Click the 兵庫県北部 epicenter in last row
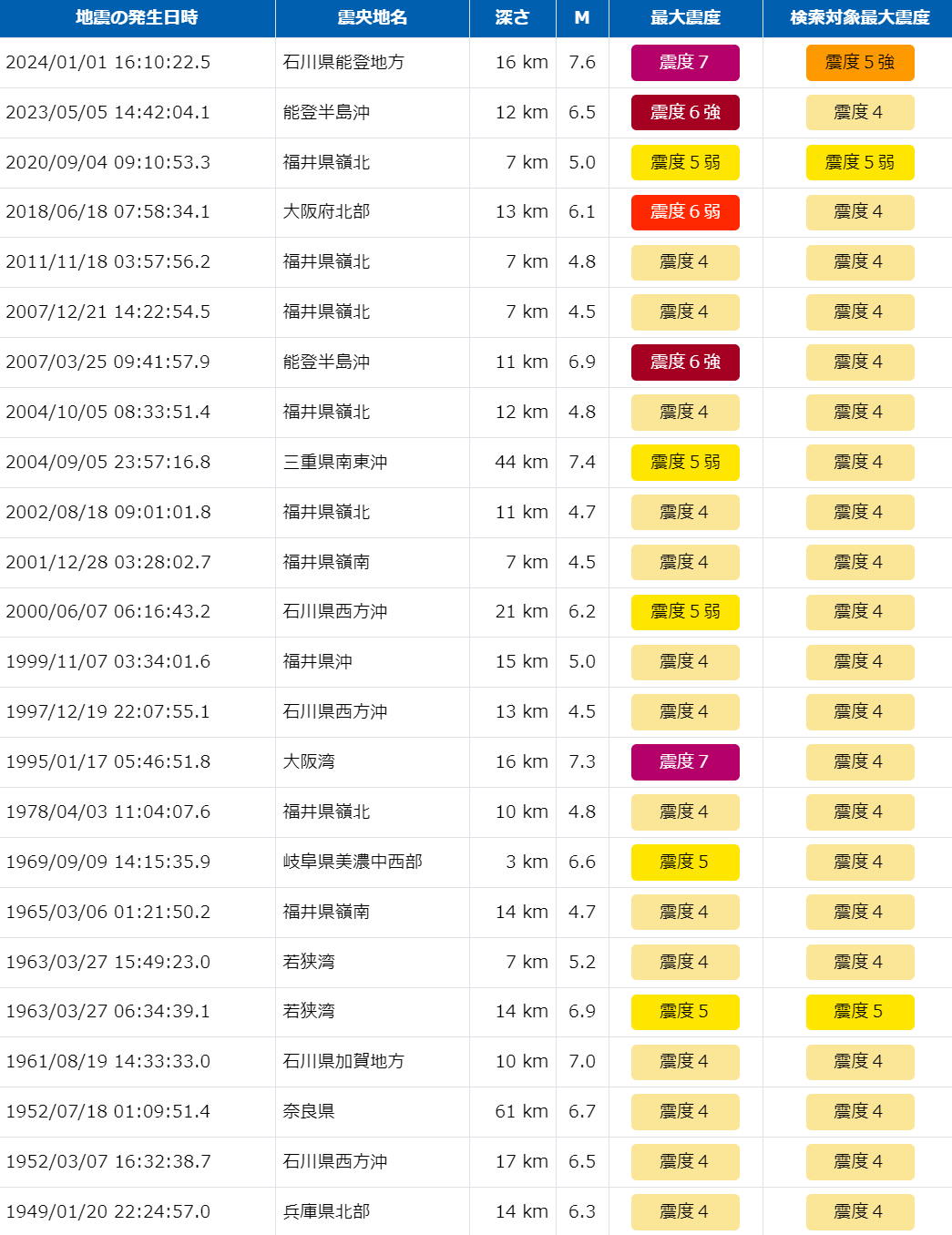The image size is (952, 1235). (x=326, y=1211)
